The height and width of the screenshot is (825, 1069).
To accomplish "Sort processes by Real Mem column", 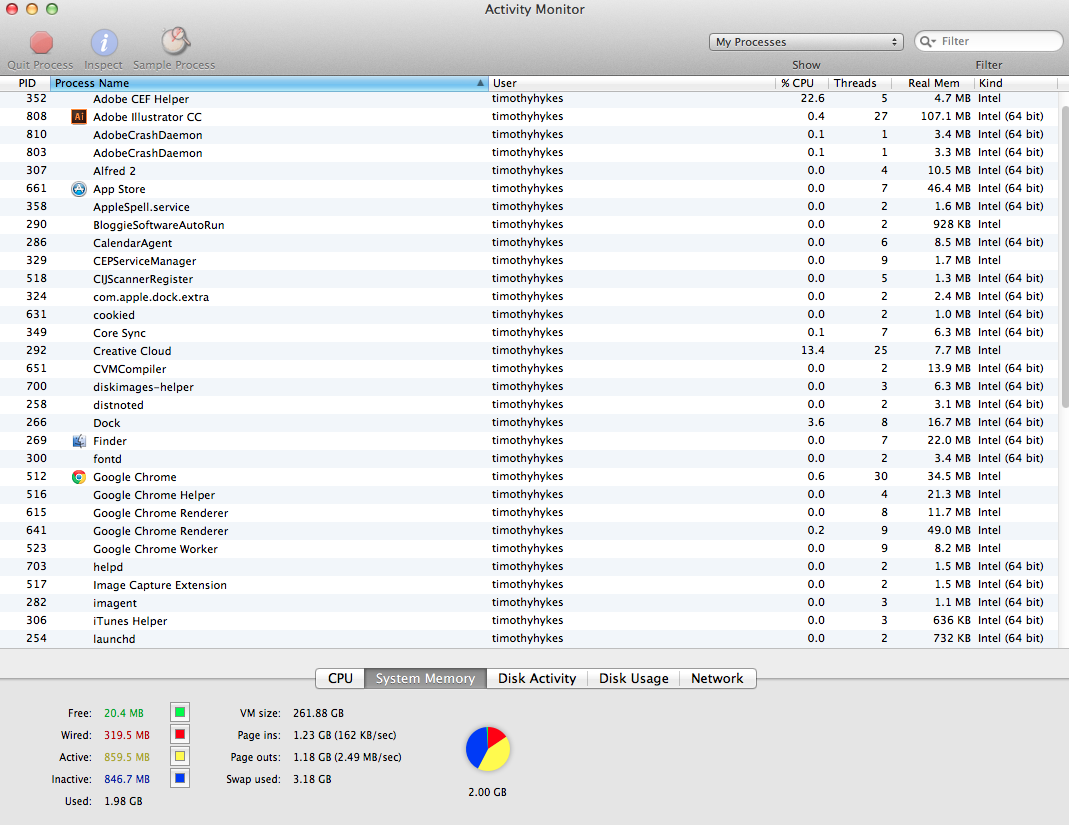I will [x=933, y=83].
